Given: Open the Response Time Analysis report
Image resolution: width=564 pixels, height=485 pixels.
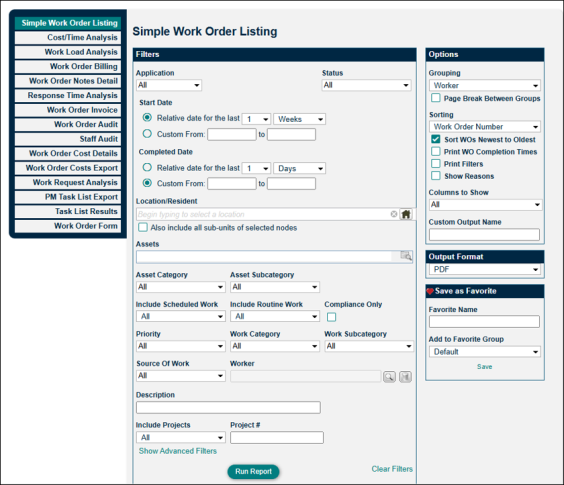Looking at the screenshot, I should pos(68,95).
